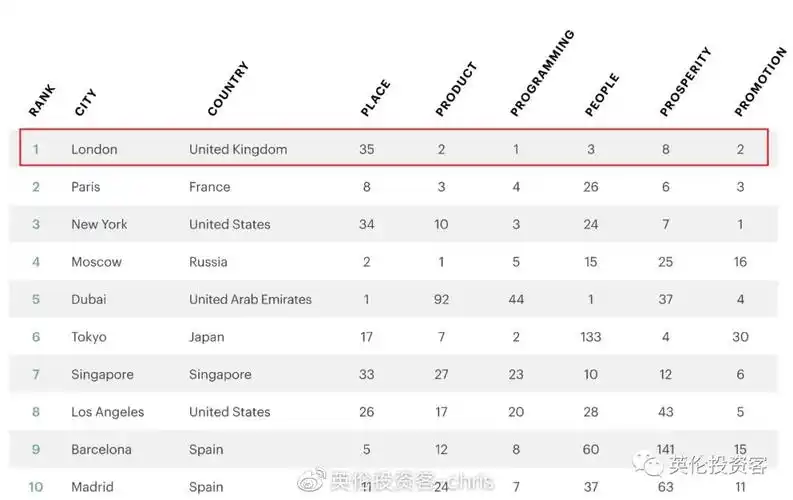793x500 pixels.
Task: Click United Arab Emirates country cell
Action: click(250, 299)
